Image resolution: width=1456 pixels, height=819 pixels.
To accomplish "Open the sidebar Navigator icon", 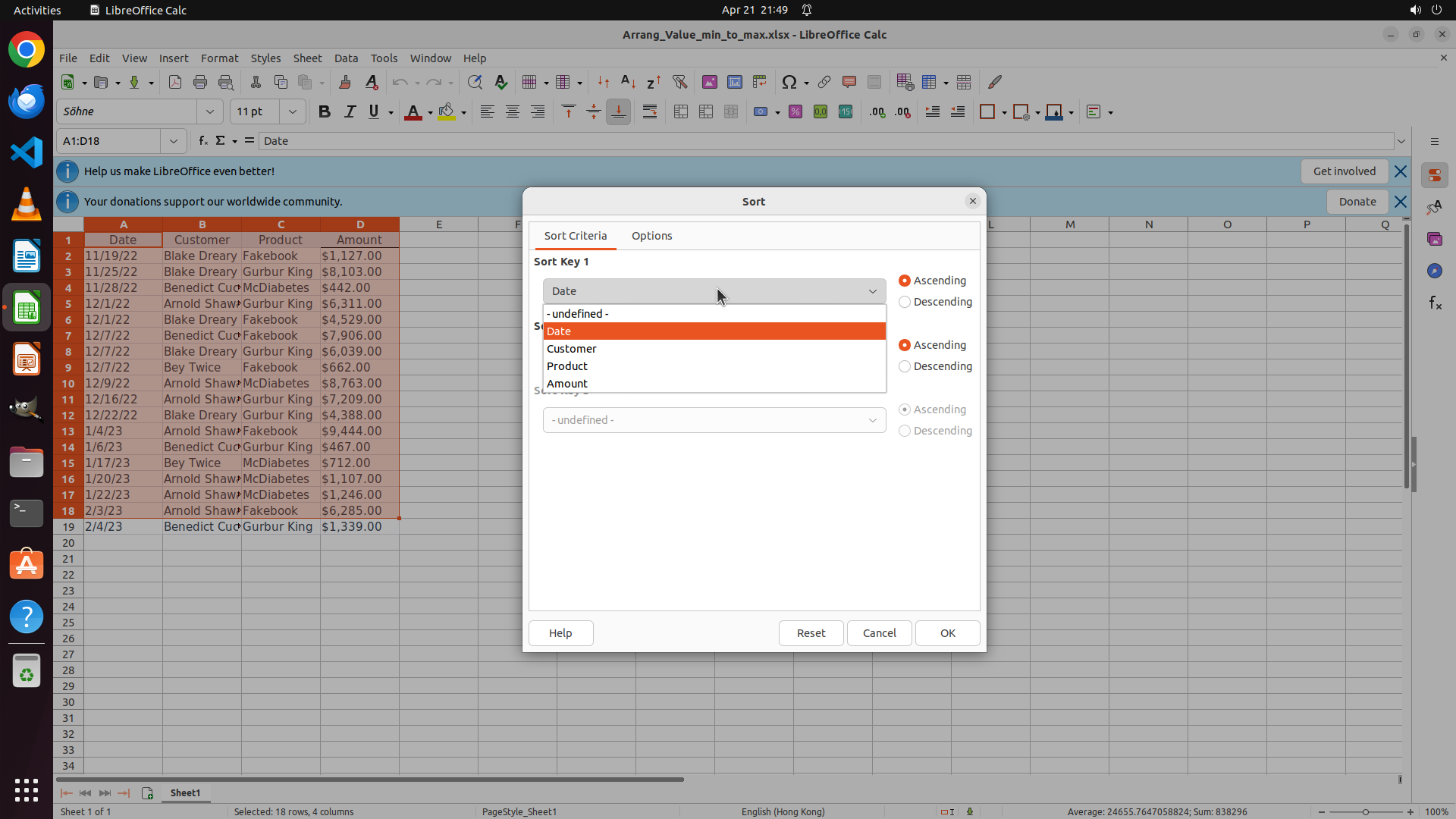I will (x=1434, y=271).
